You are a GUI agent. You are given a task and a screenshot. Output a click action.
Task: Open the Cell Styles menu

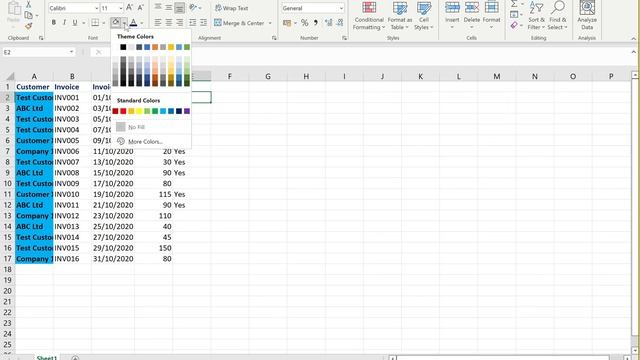[x=424, y=16]
